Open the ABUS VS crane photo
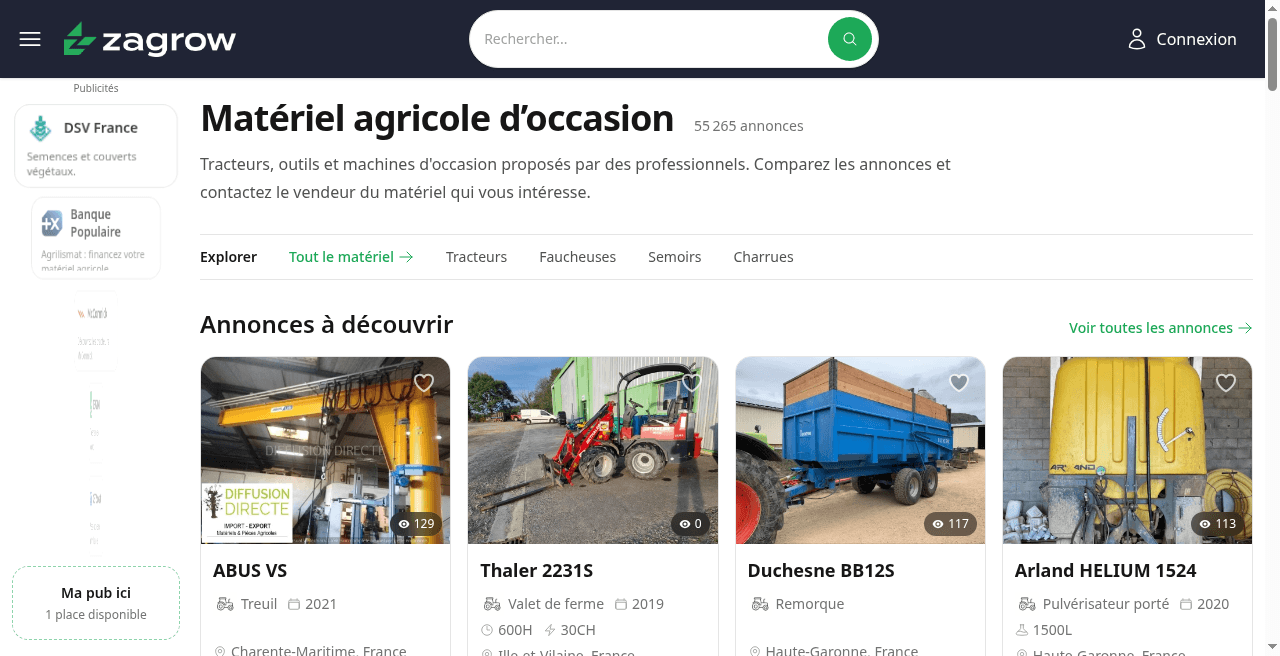This screenshot has width=1280, height=656. [325, 450]
